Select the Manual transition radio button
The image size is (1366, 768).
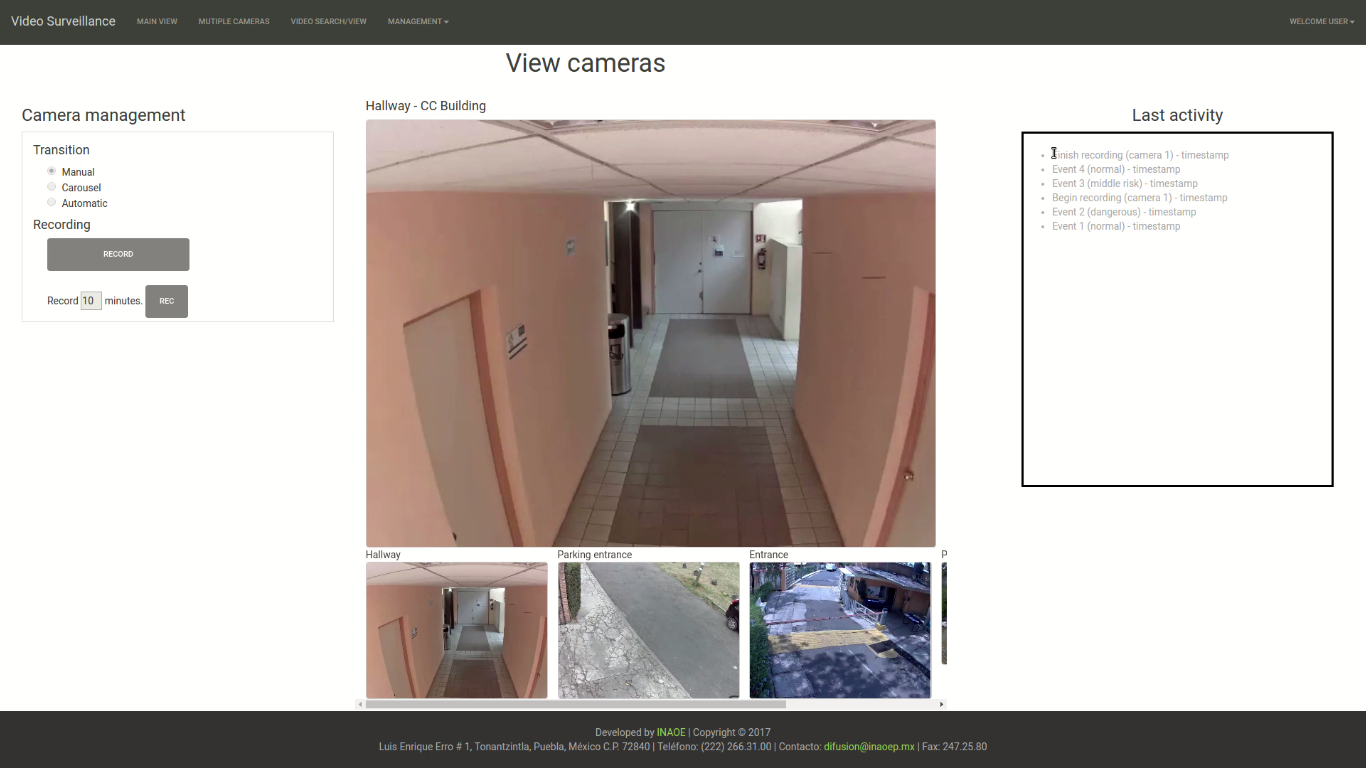pyautogui.click(x=52, y=171)
